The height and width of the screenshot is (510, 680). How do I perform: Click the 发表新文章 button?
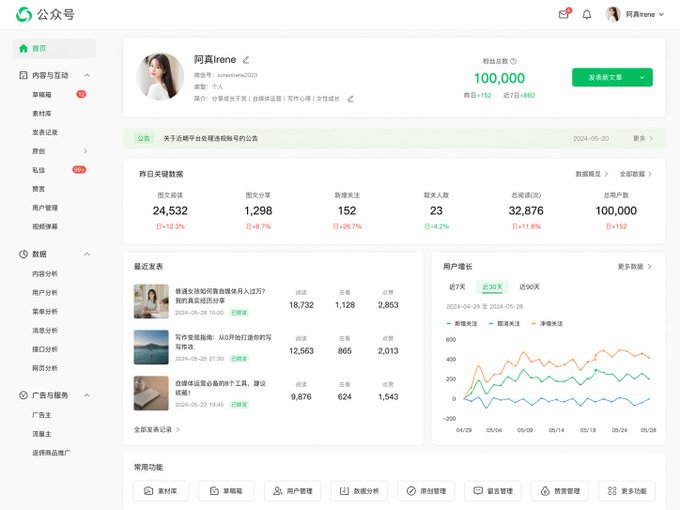tap(603, 77)
